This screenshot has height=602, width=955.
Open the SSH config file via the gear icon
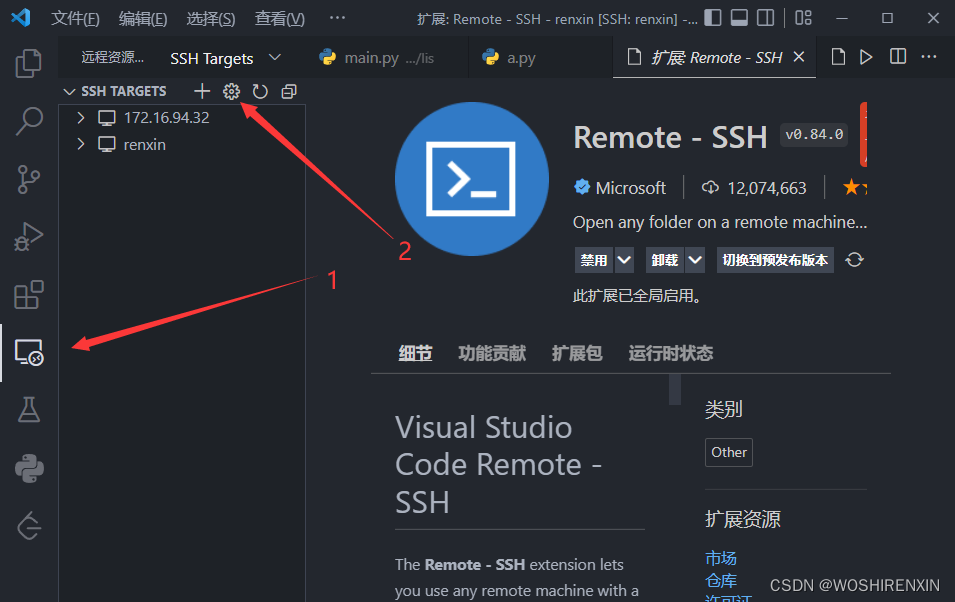231,91
